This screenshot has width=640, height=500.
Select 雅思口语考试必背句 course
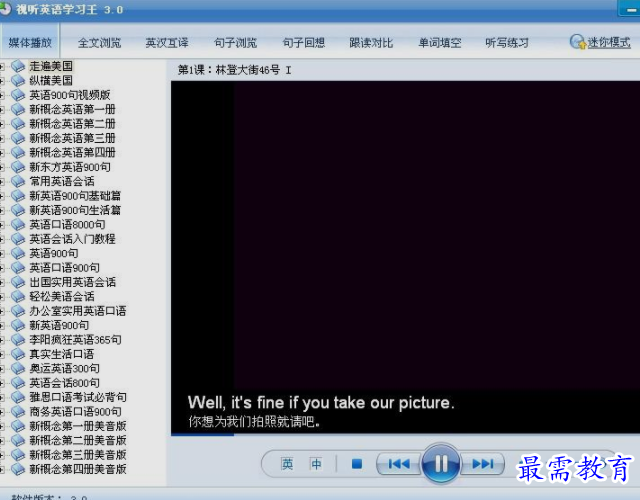pyautogui.click(x=78, y=397)
